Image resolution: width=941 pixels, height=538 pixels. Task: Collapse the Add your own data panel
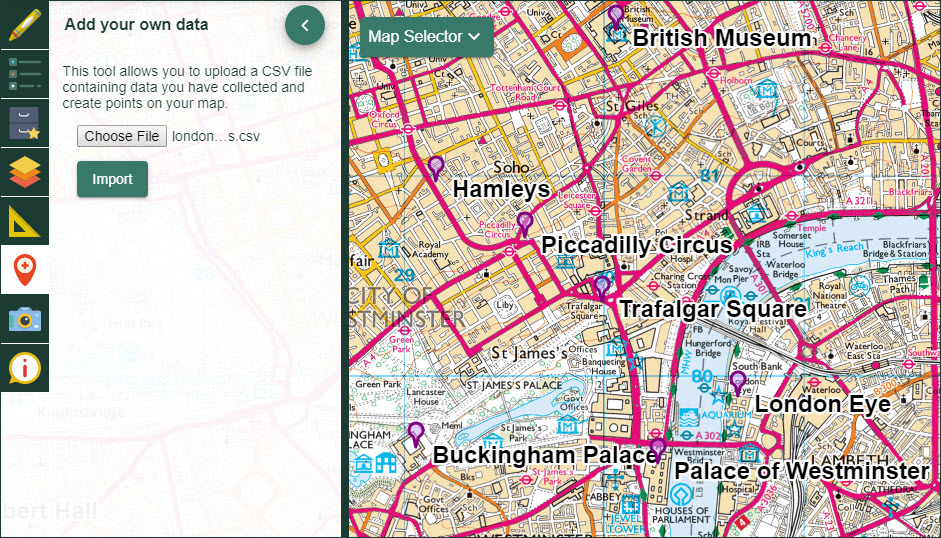pyautogui.click(x=305, y=25)
